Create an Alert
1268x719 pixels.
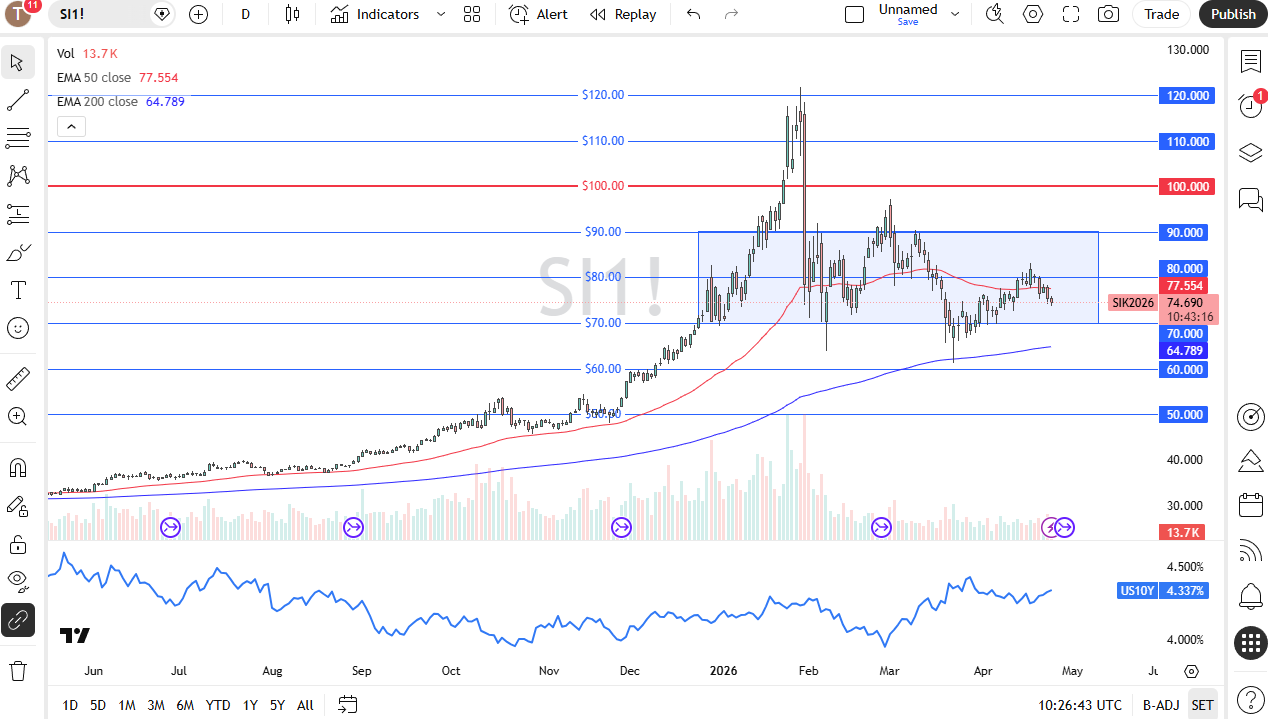538,14
